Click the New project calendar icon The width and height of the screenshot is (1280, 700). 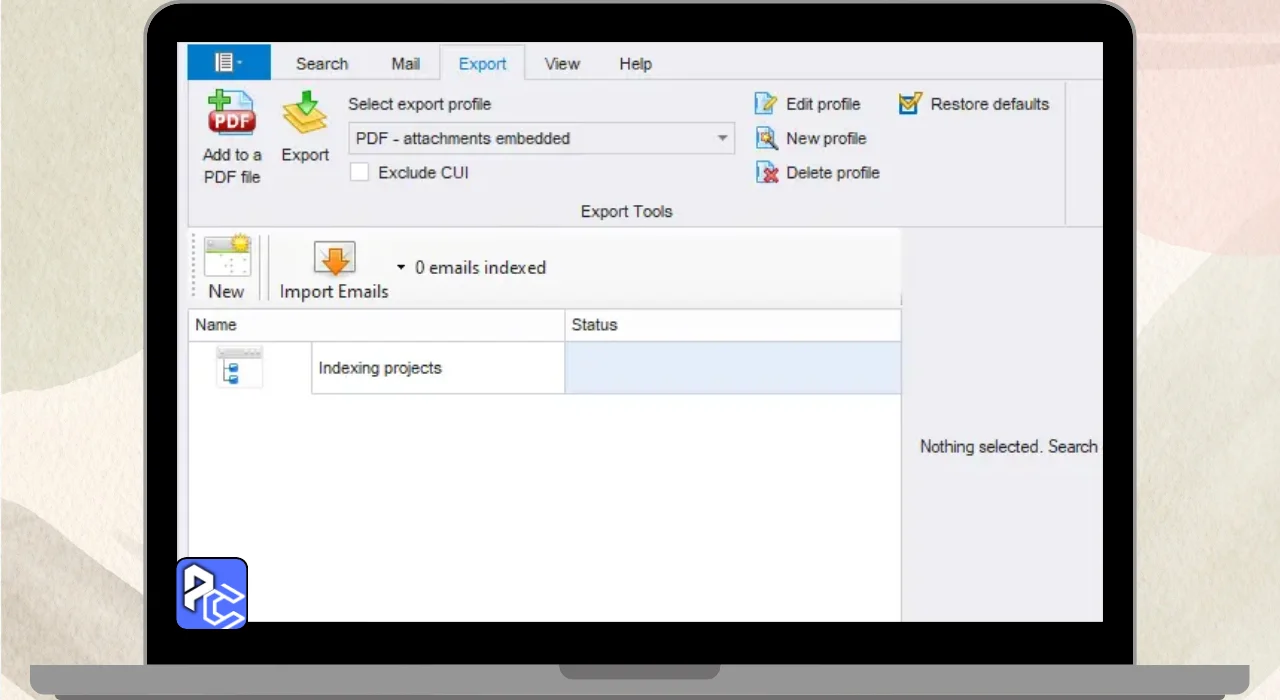(228, 257)
